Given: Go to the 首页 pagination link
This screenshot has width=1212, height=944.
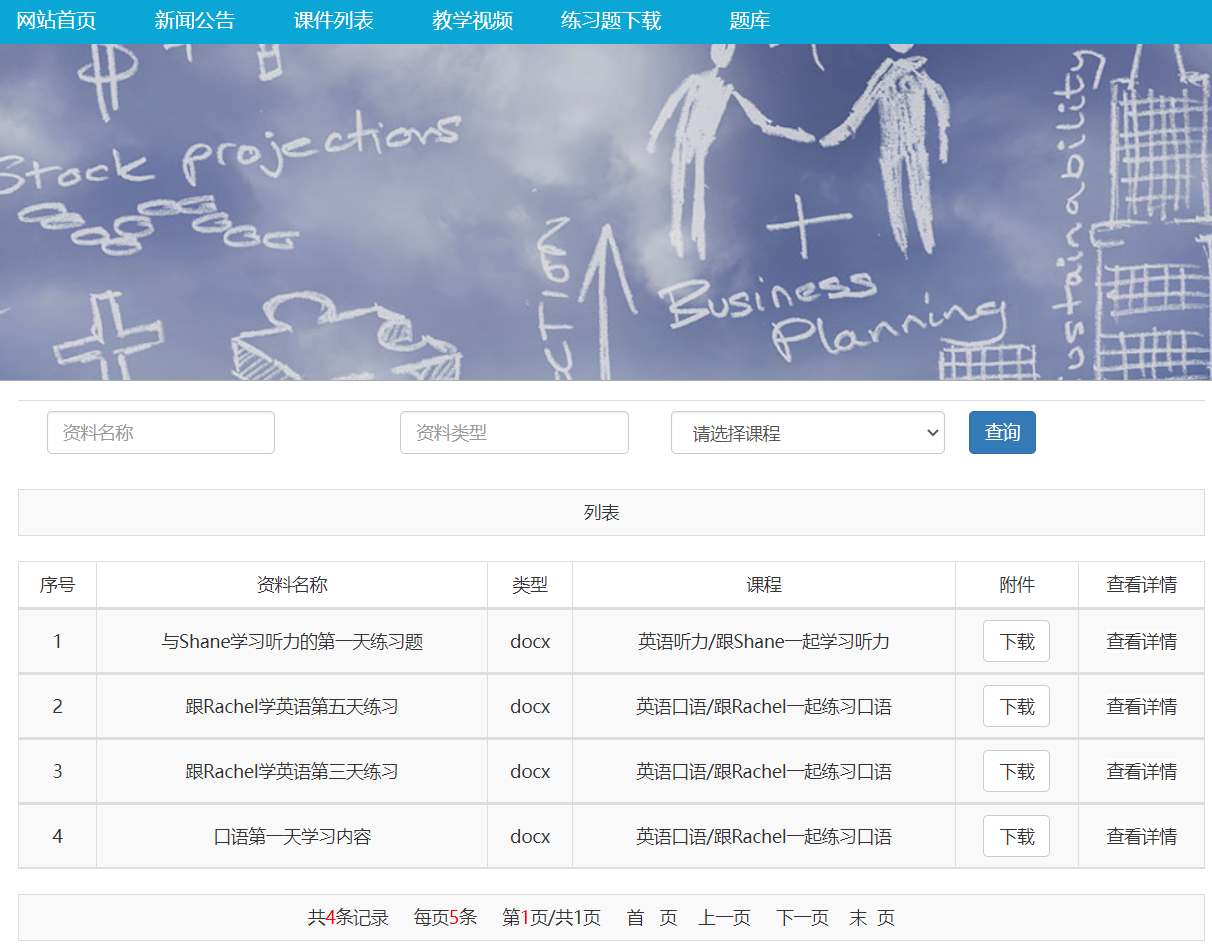Looking at the screenshot, I should coord(652,918).
